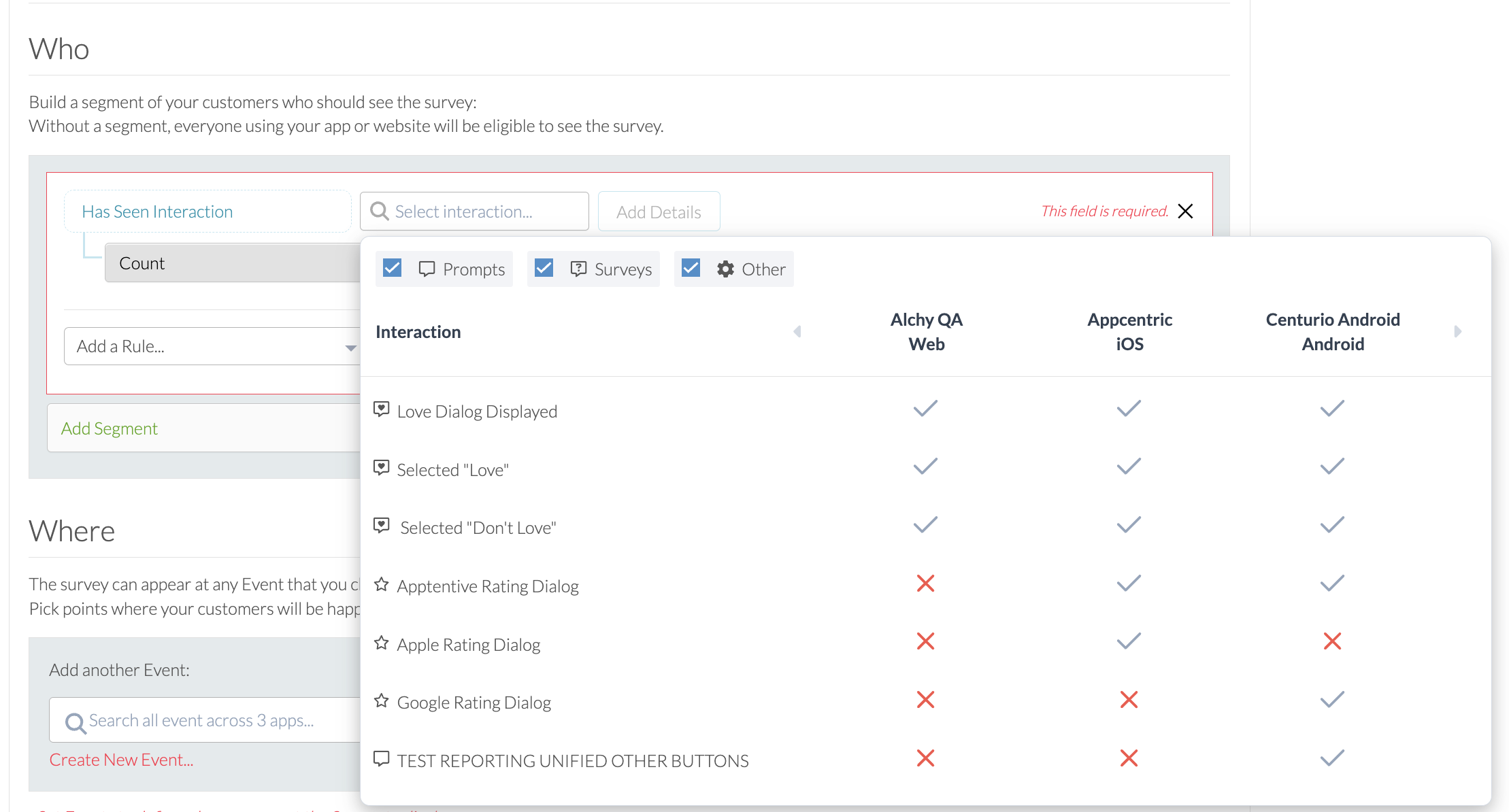Open the Create New Event link

click(121, 760)
